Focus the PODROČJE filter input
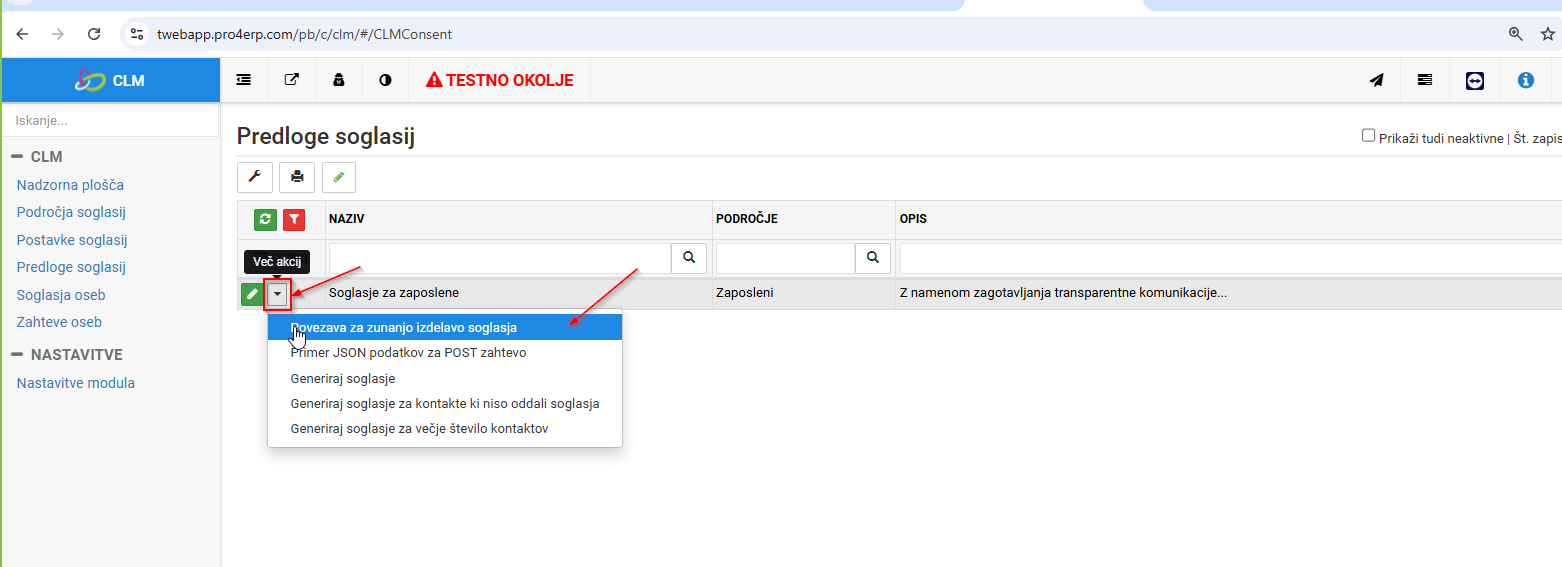Viewport: 1562px width, 567px height. coord(785,258)
